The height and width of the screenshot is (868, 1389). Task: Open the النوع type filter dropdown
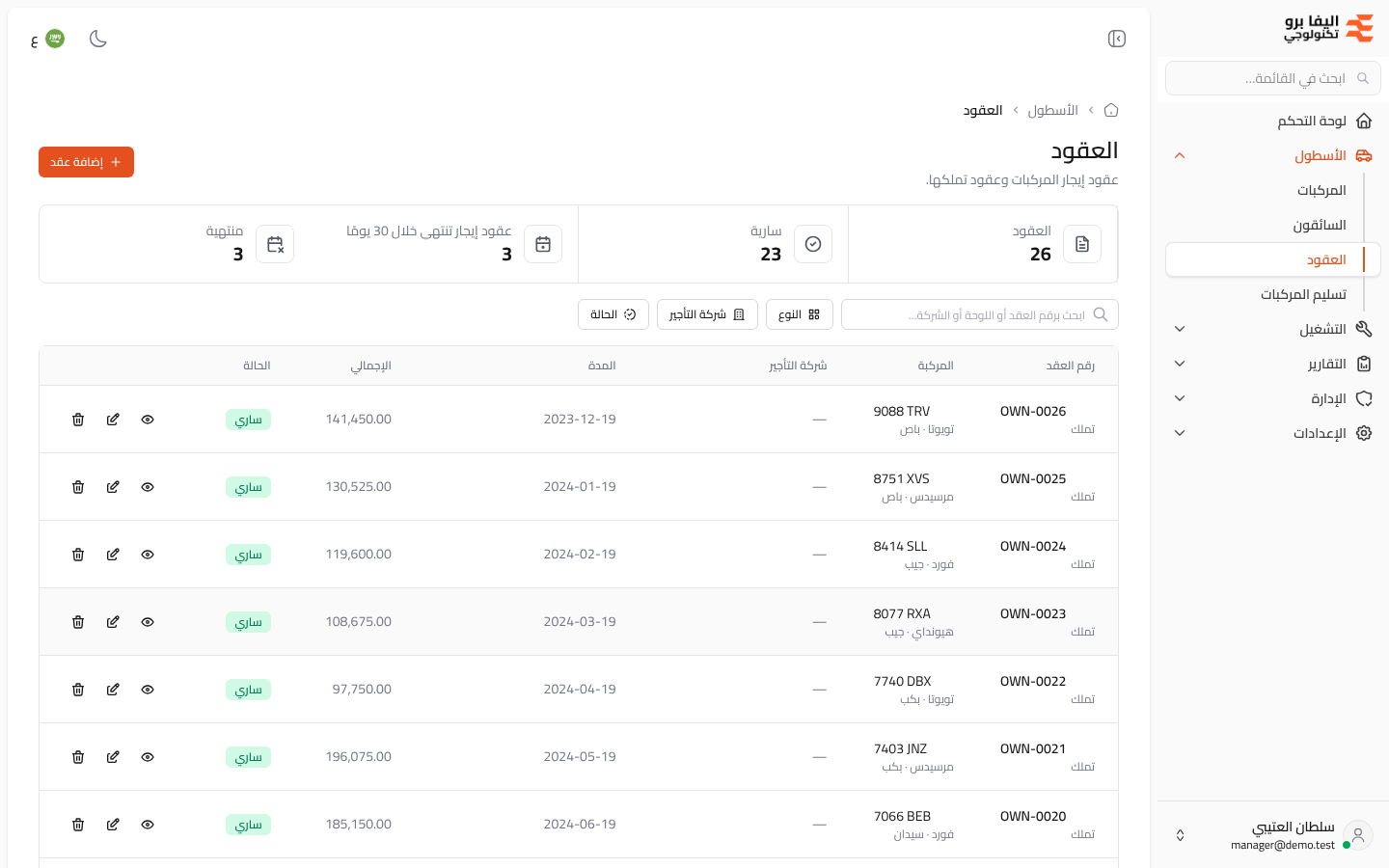point(800,314)
